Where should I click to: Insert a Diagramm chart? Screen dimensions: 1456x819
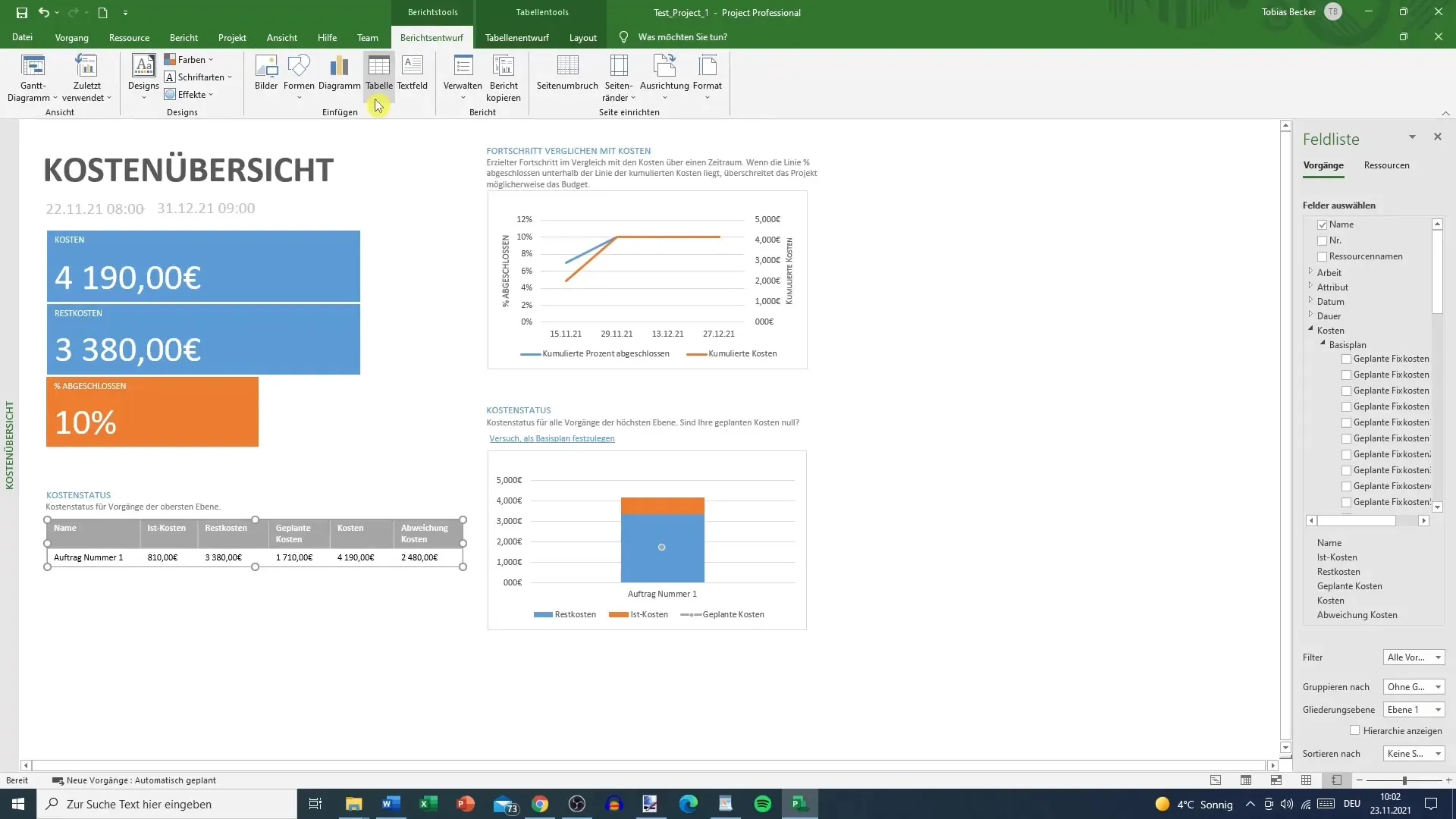coord(339,73)
